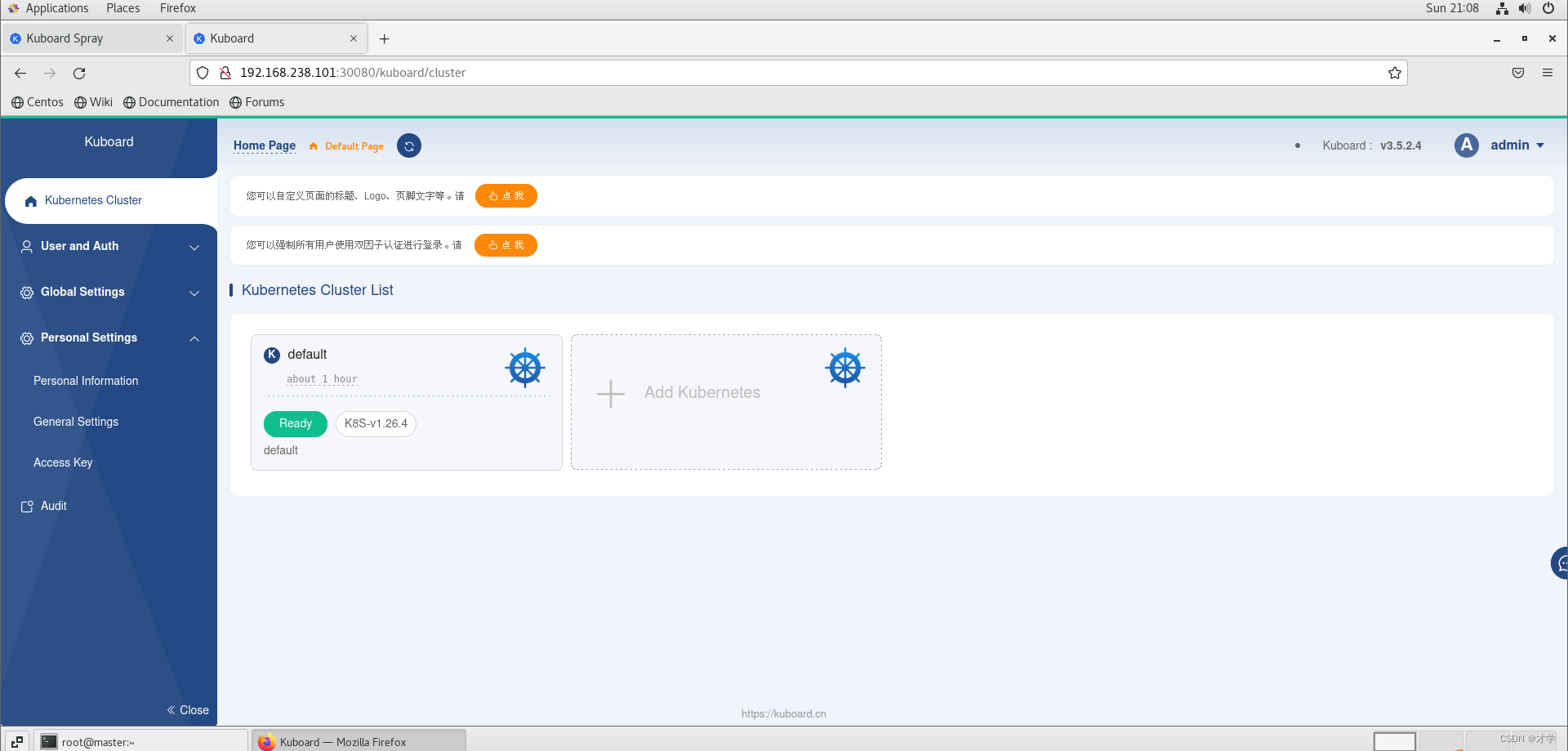Open a new browser tab with plus icon
The height and width of the screenshot is (751, 1568).
385,38
